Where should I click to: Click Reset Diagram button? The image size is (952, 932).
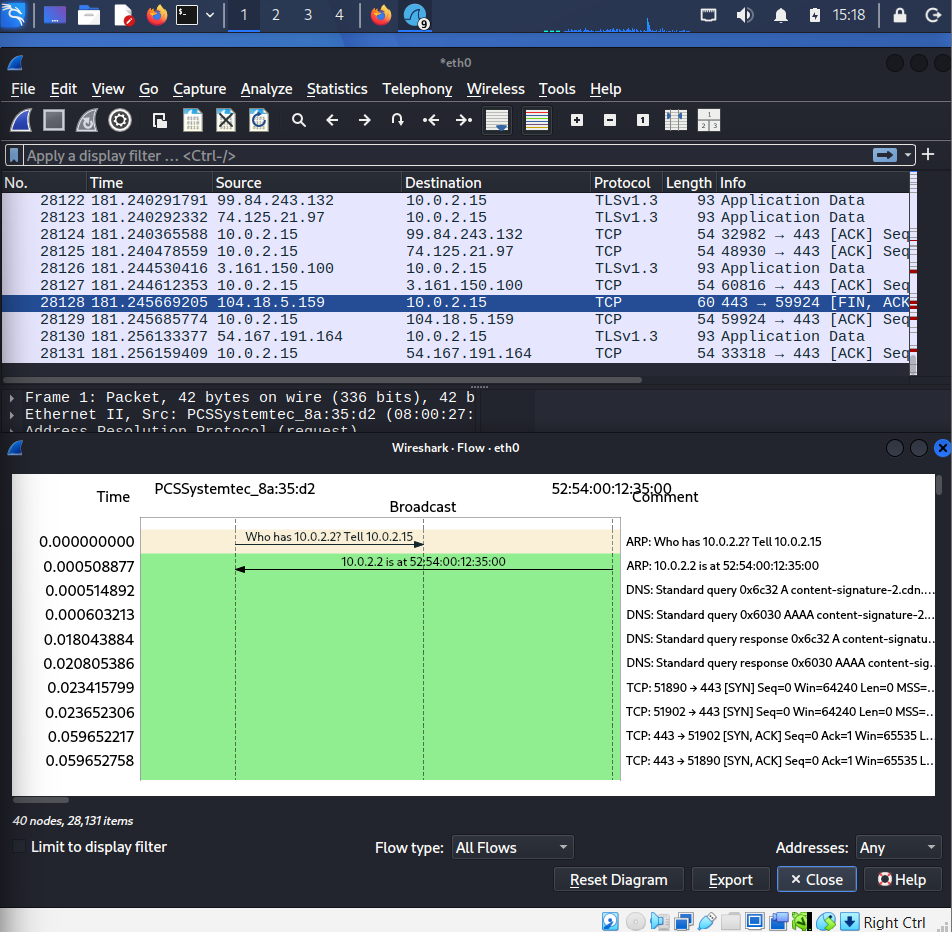pos(618,879)
